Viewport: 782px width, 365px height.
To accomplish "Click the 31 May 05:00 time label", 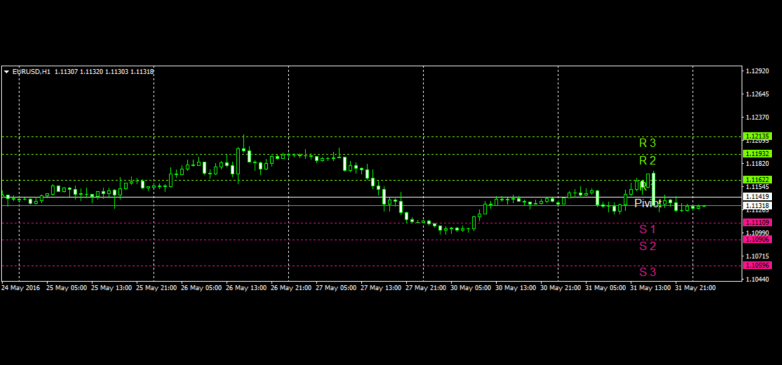I will click(605, 288).
